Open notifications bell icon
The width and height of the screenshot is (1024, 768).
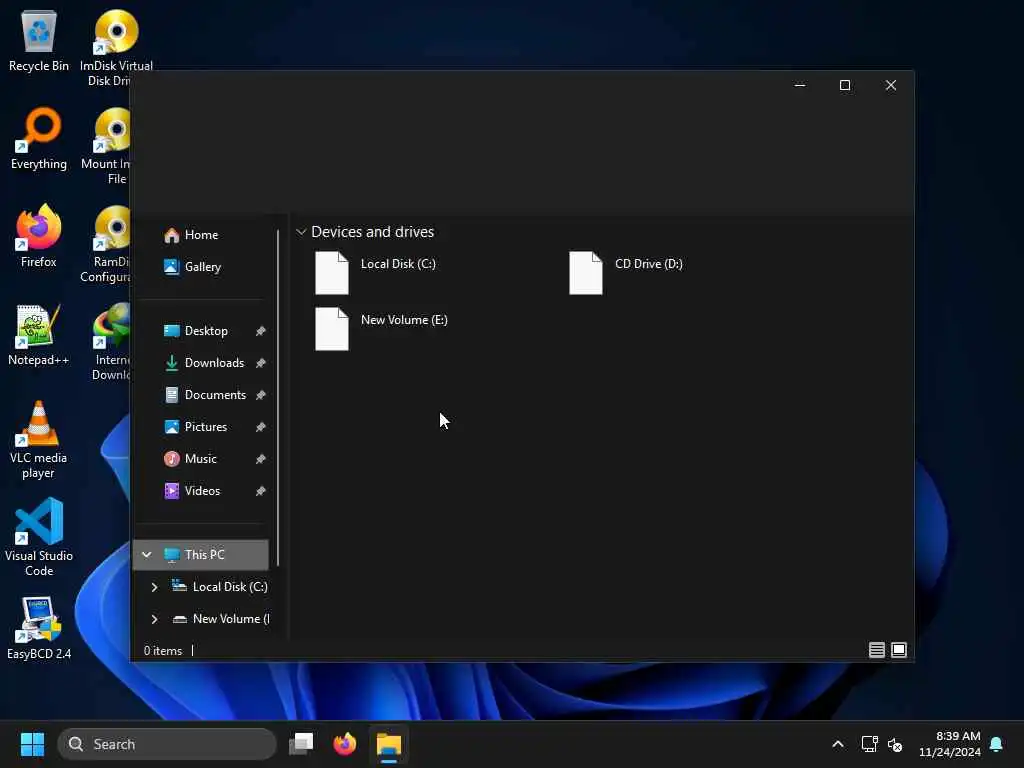pyautogui.click(x=997, y=744)
